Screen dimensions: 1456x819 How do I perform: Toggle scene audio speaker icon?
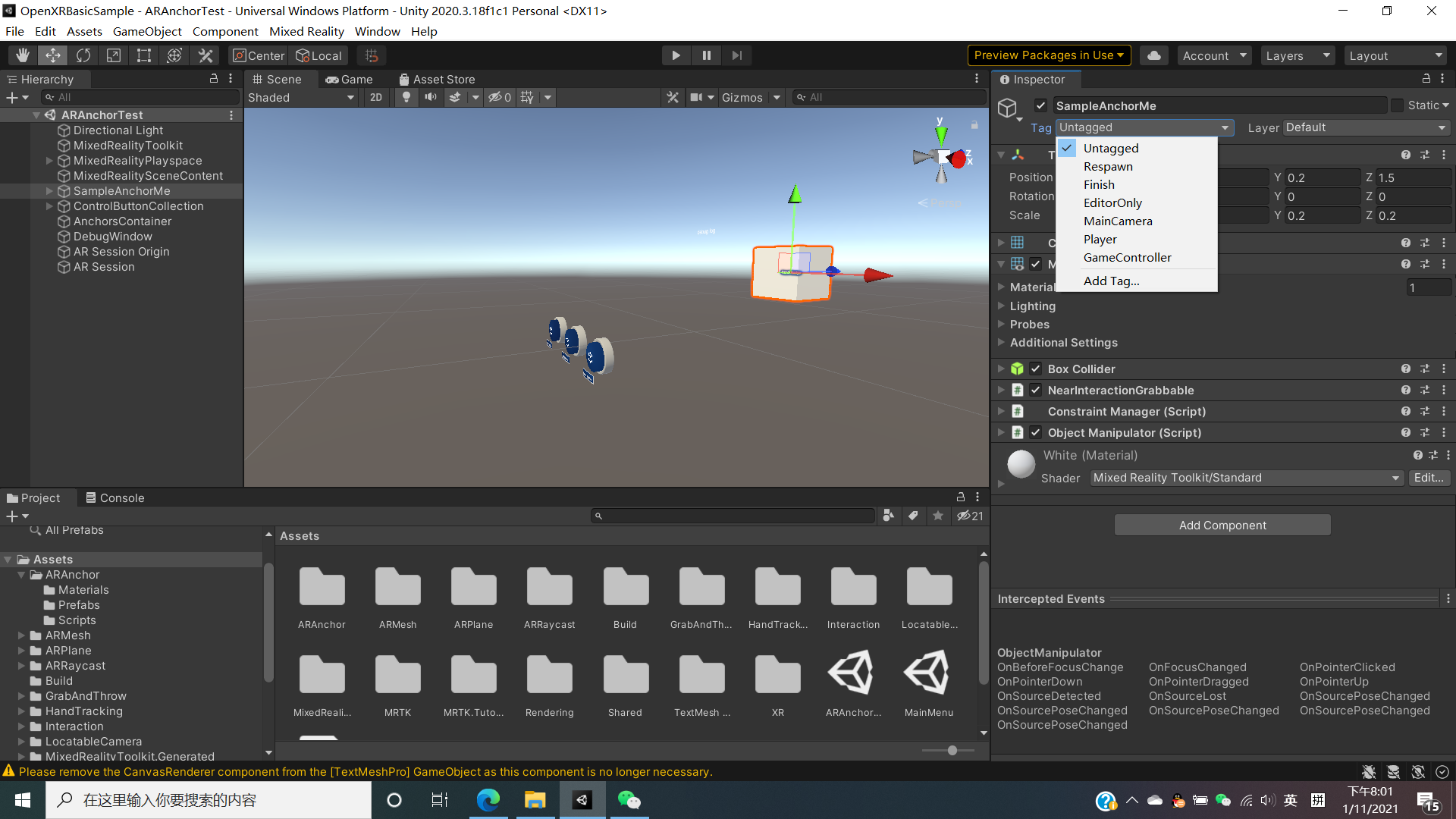(x=431, y=97)
